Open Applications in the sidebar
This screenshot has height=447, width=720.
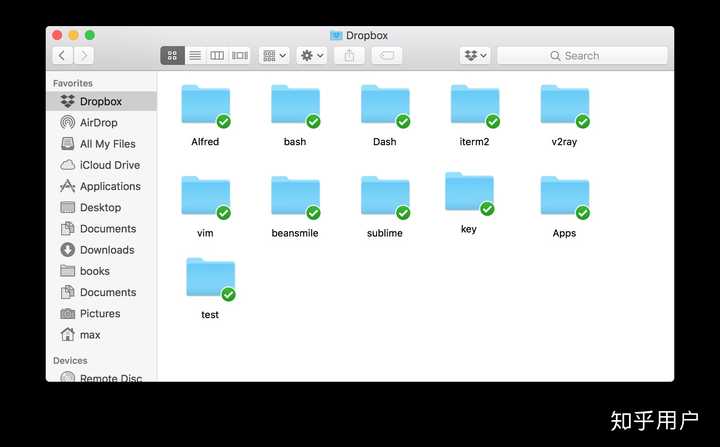101,186
